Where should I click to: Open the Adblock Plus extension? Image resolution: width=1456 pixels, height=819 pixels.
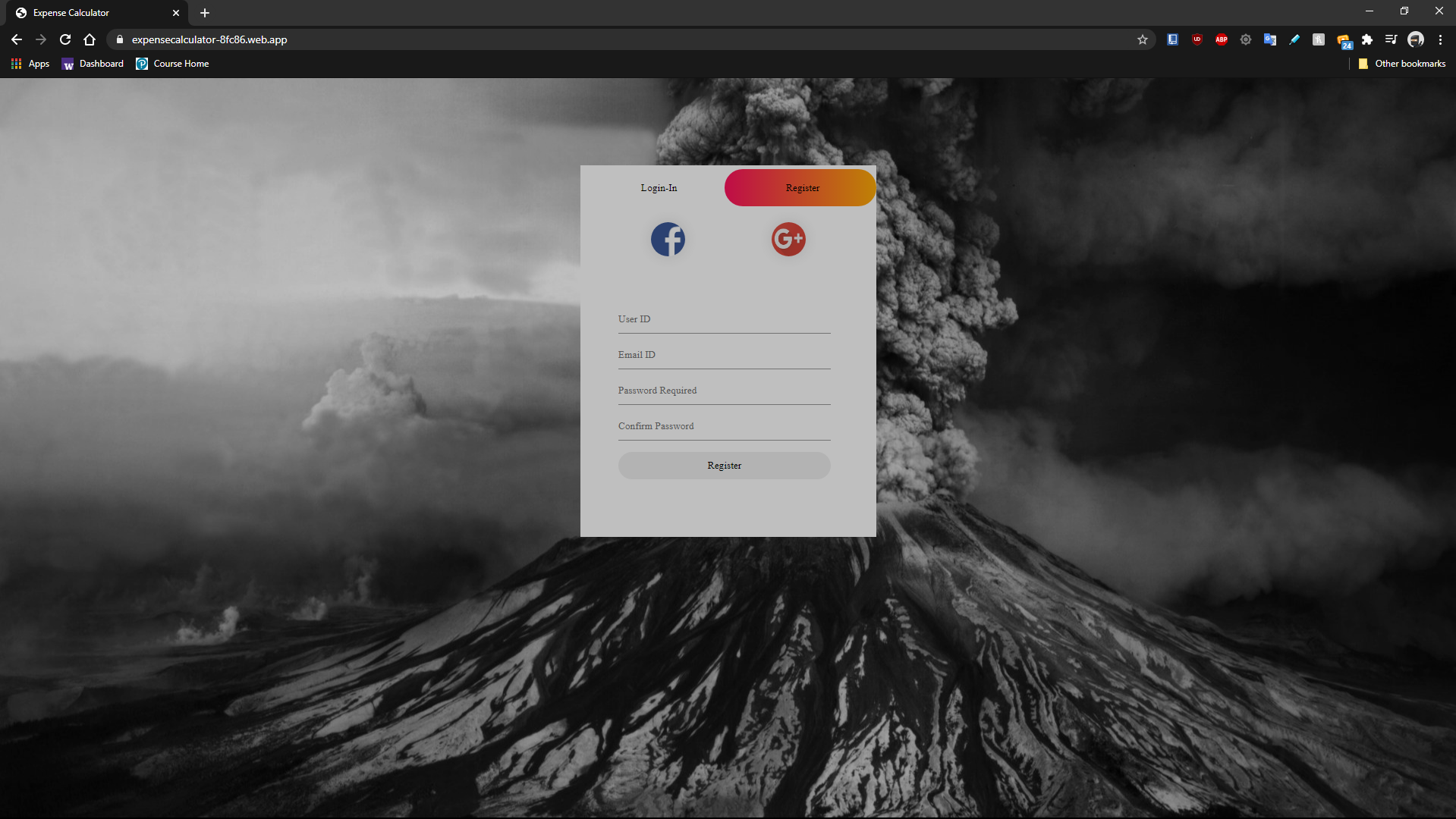point(1222,39)
